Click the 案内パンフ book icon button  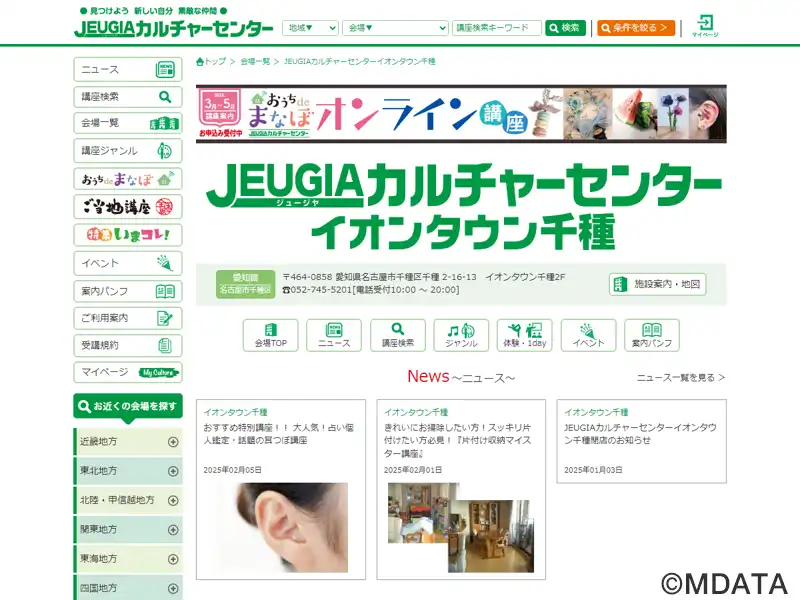[652, 335]
